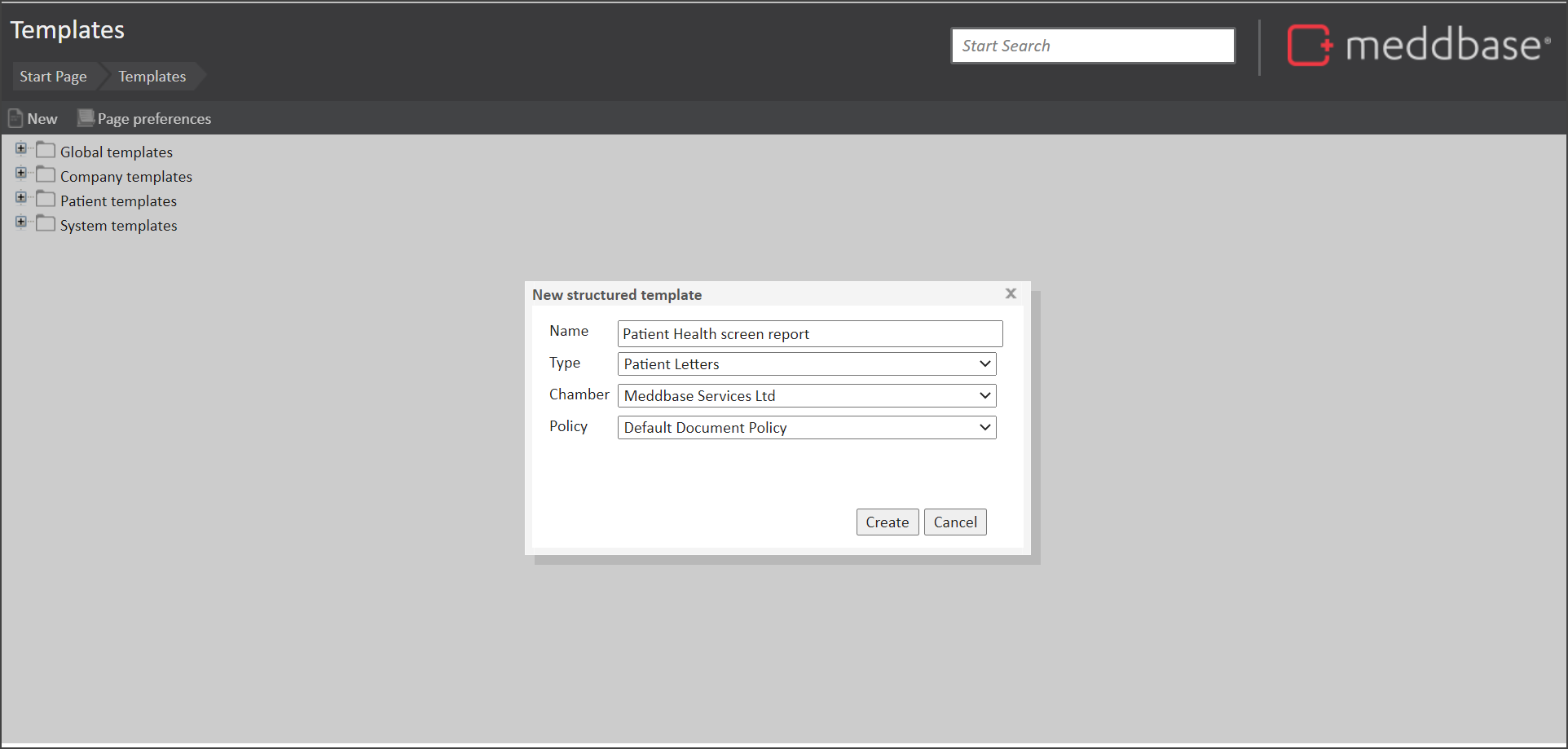Click the Global templates folder icon
Image resolution: width=1568 pixels, height=749 pixels.
tap(46, 151)
